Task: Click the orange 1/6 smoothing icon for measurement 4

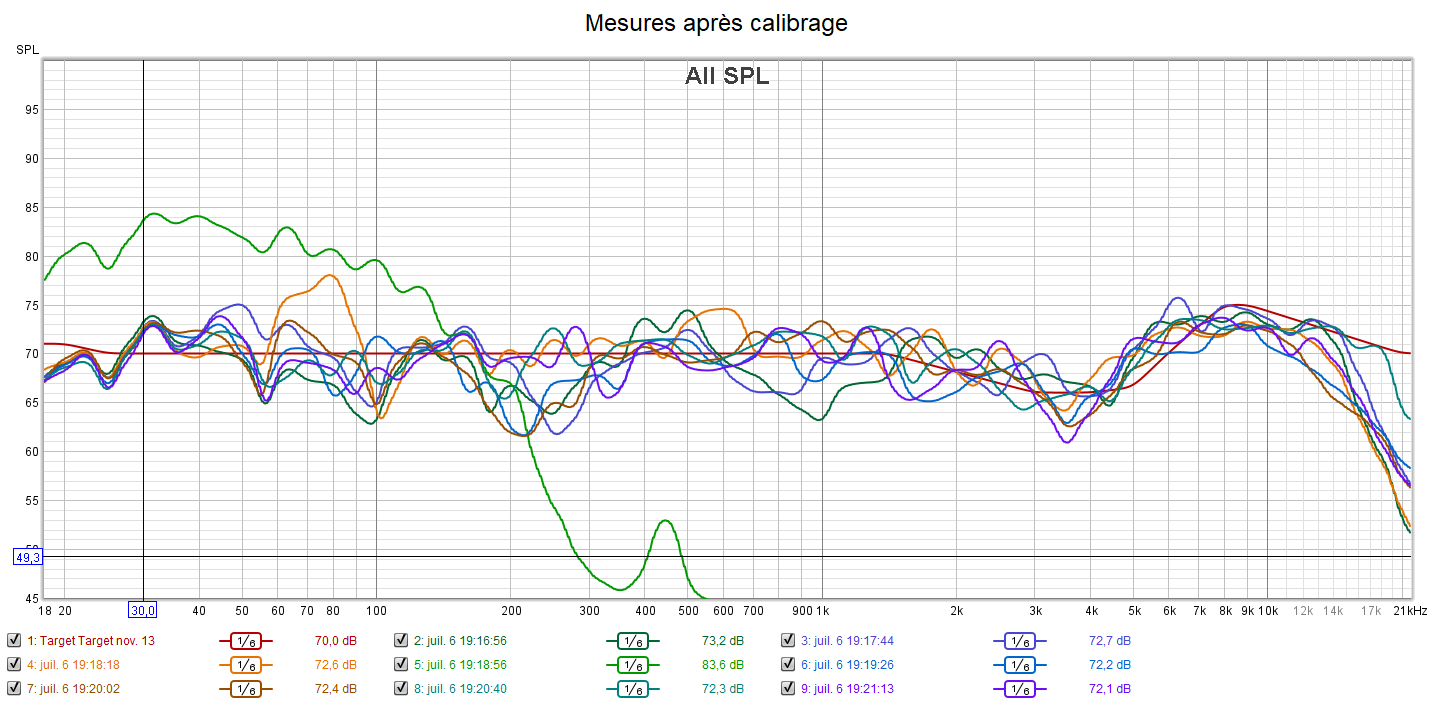Action: [x=245, y=665]
